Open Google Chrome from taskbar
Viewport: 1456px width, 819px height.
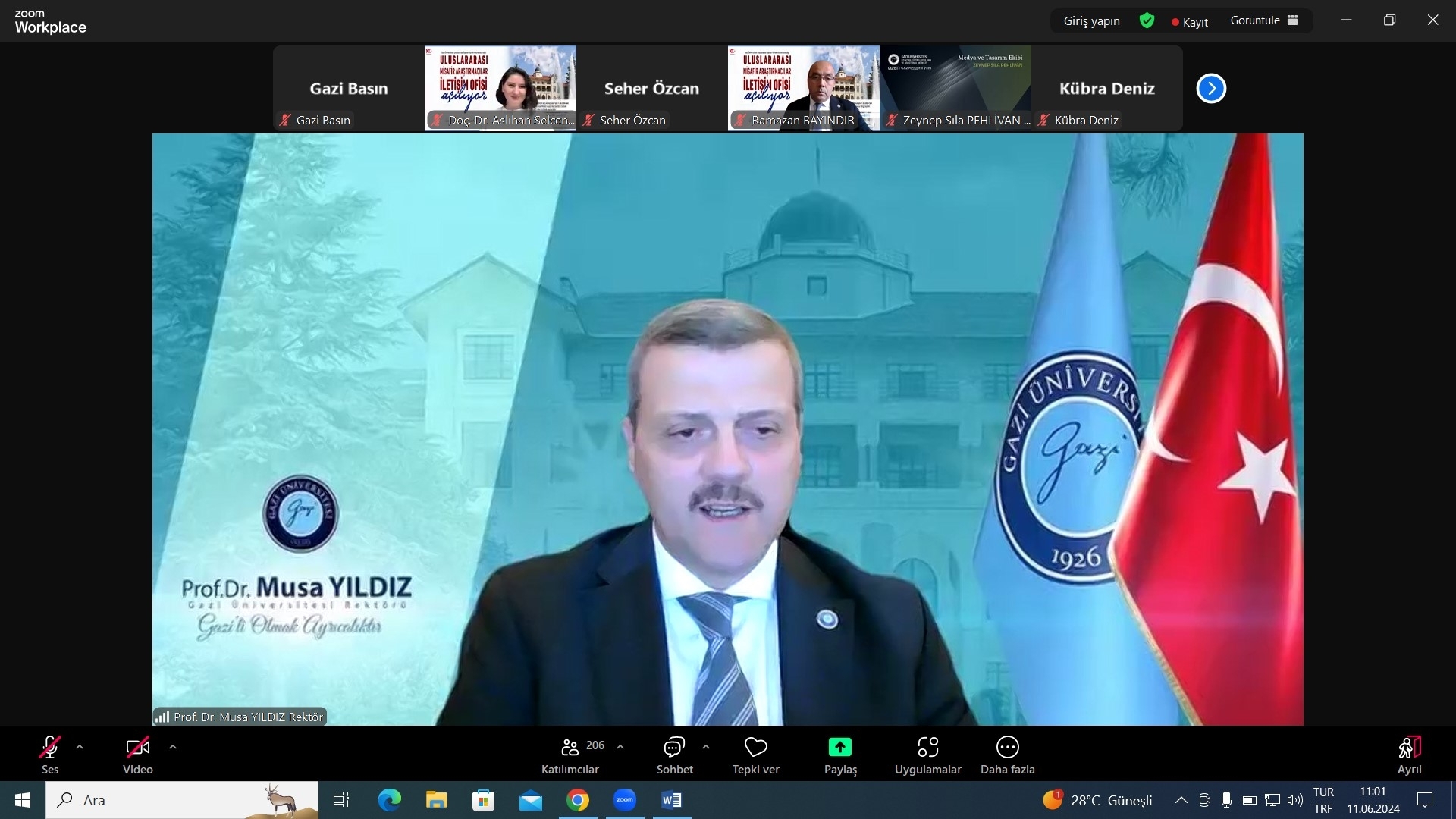pyautogui.click(x=578, y=800)
